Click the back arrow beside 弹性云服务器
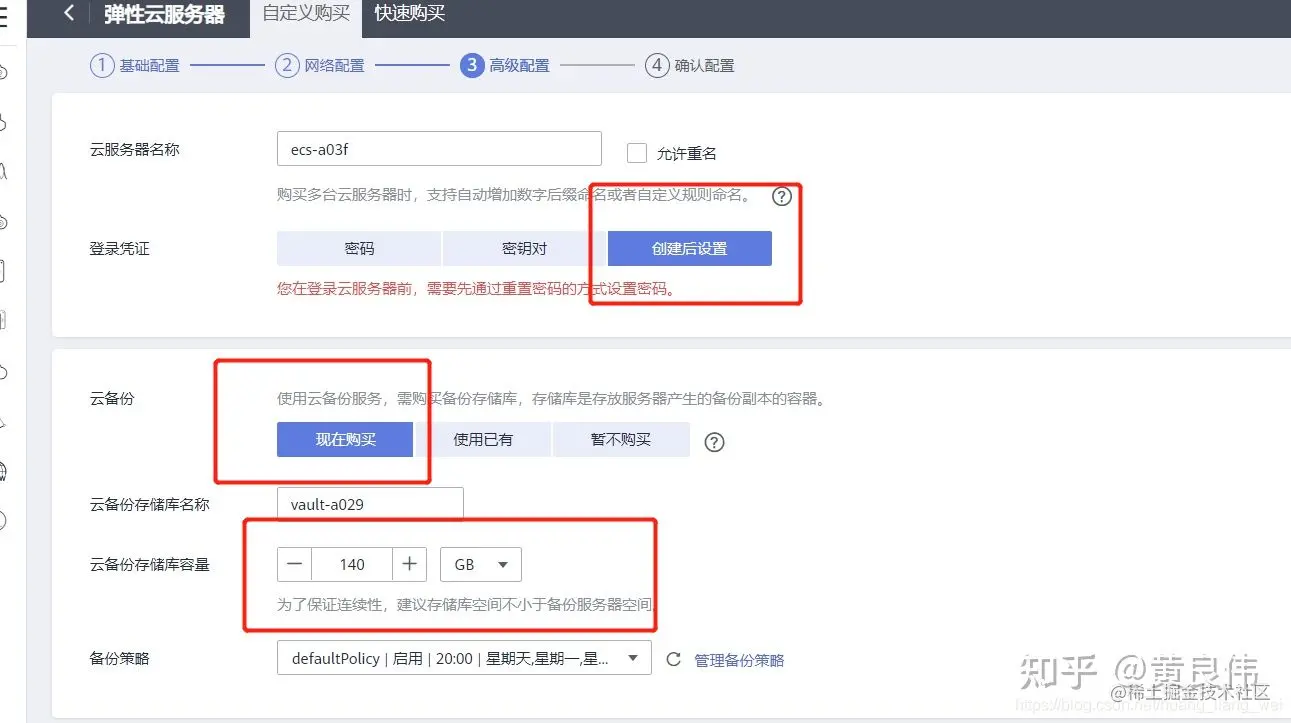 coord(69,13)
